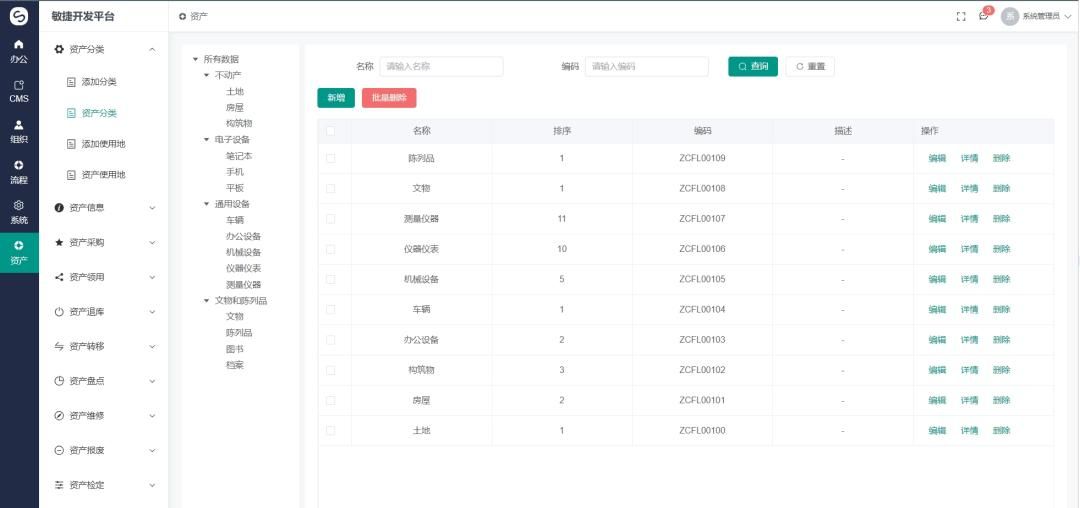Check the 车辆 row checkbox in table
The image size is (1080, 508).
[x=331, y=310]
